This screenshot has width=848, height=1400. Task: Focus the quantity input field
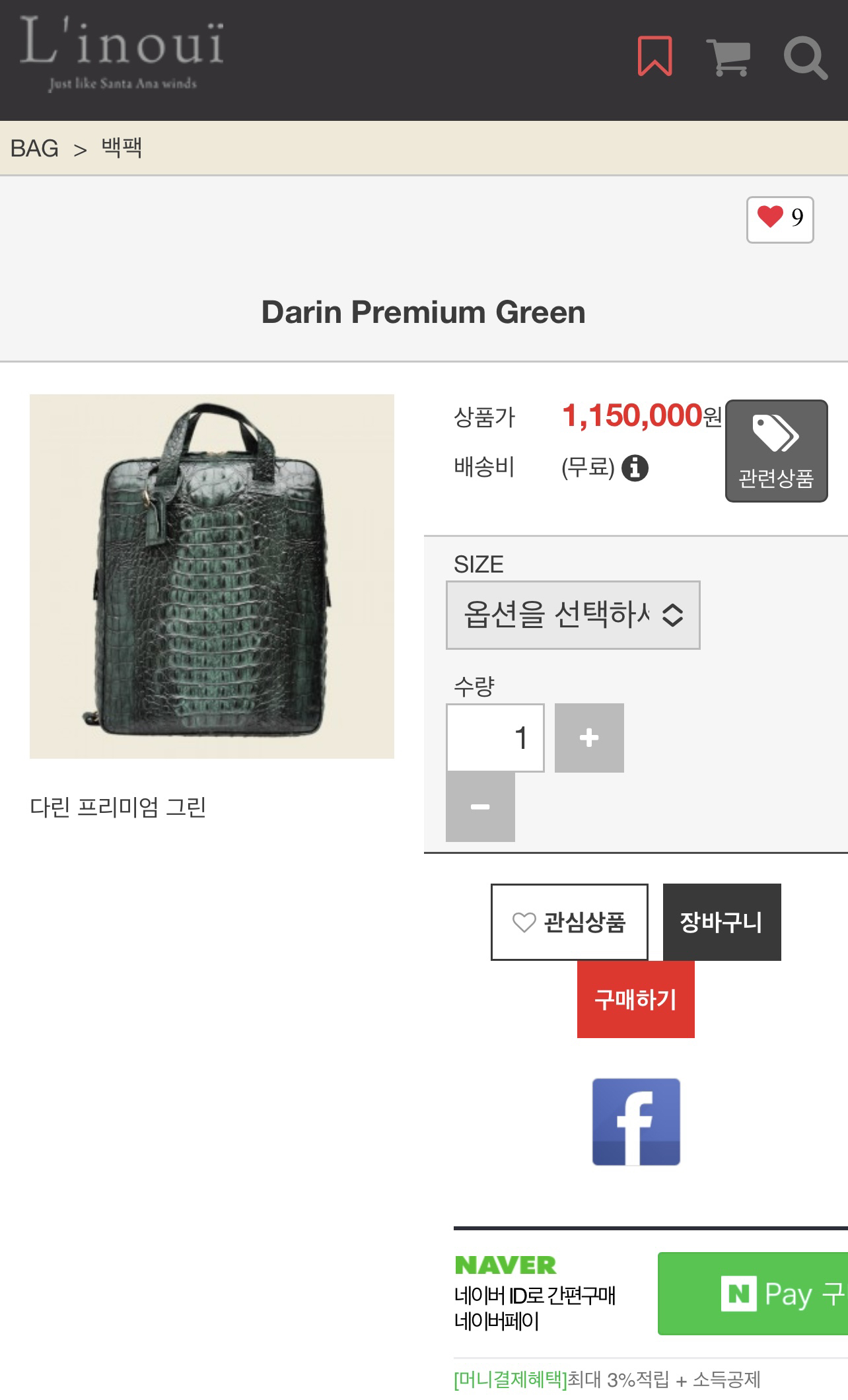pyautogui.click(x=495, y=738)
